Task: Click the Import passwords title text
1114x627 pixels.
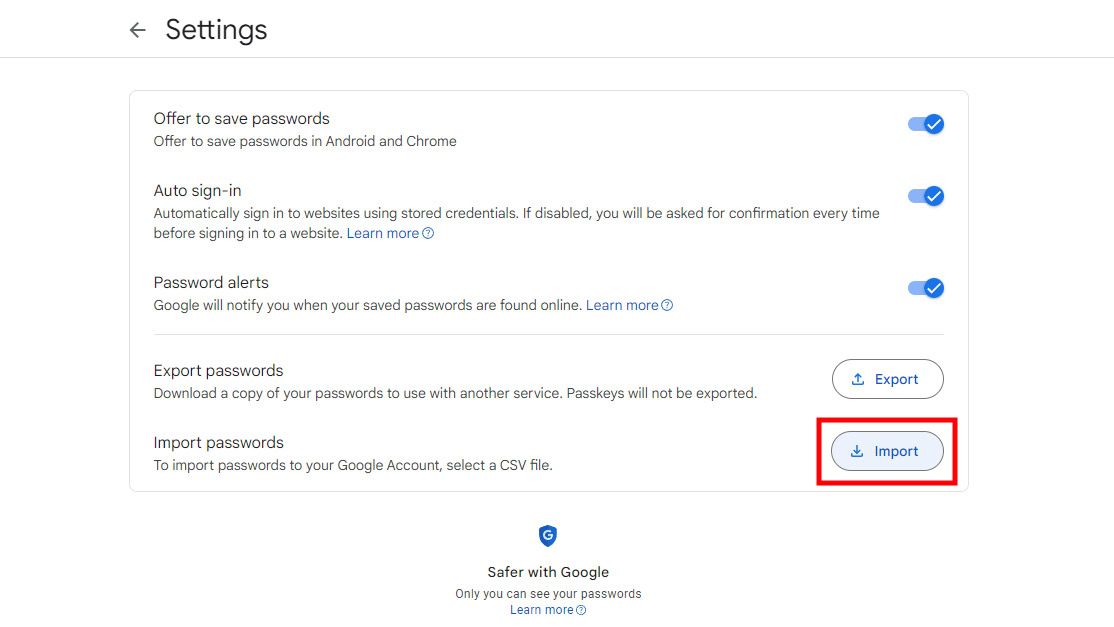Action: tap(218, 442)
